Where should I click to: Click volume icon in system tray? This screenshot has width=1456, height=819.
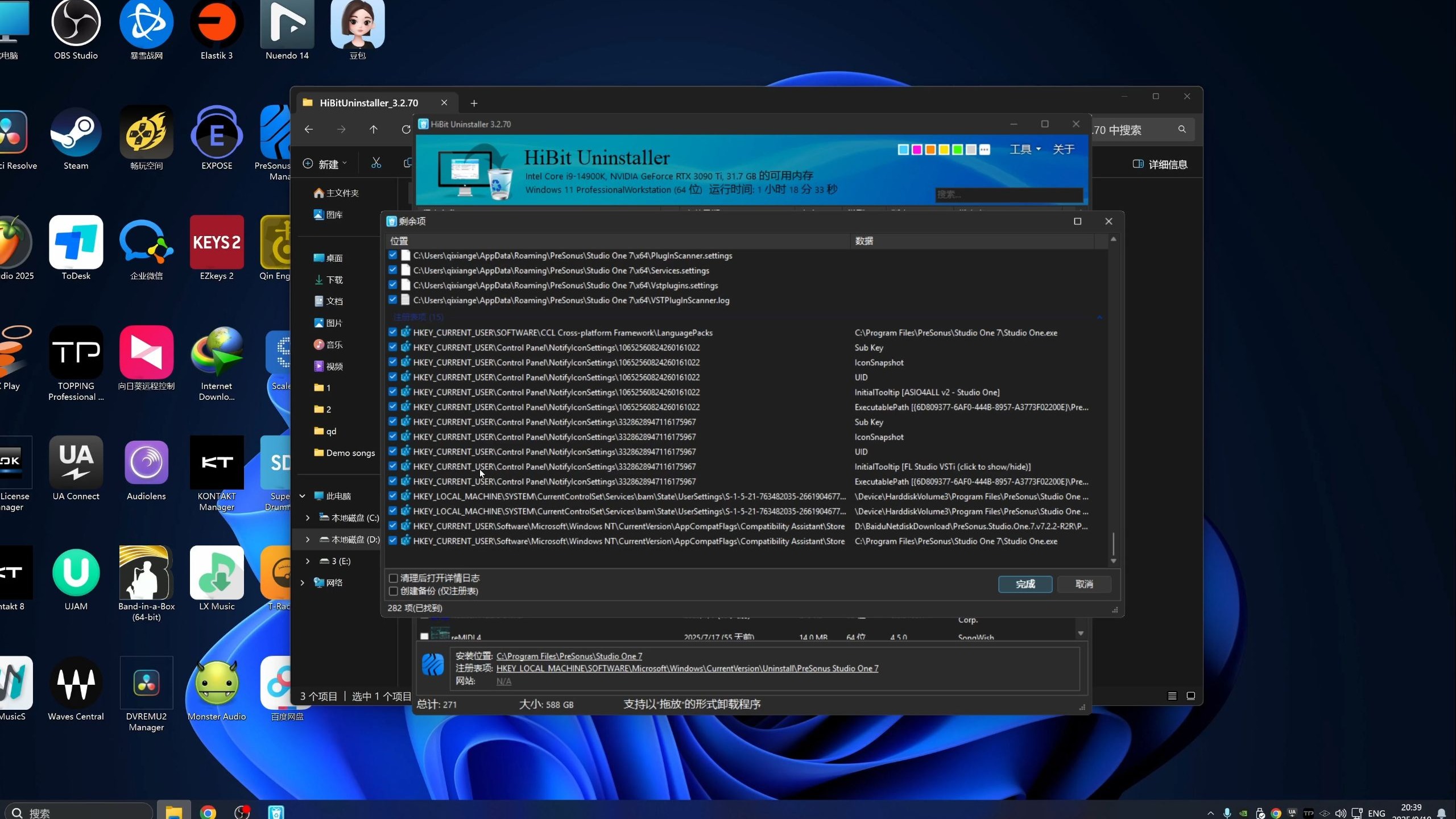1341,813
